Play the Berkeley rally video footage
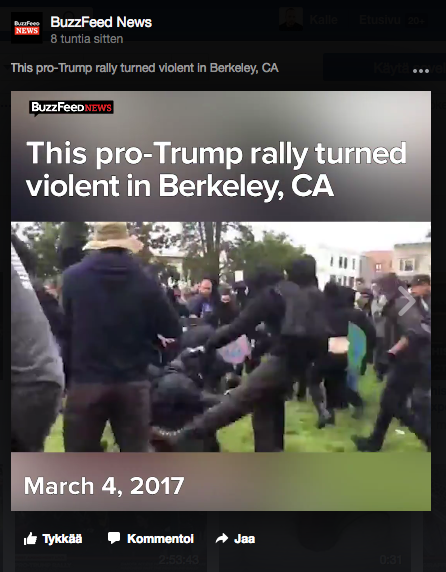Image resolution: width=446 pixels, height=572 pixels. (x=221, y=337)
